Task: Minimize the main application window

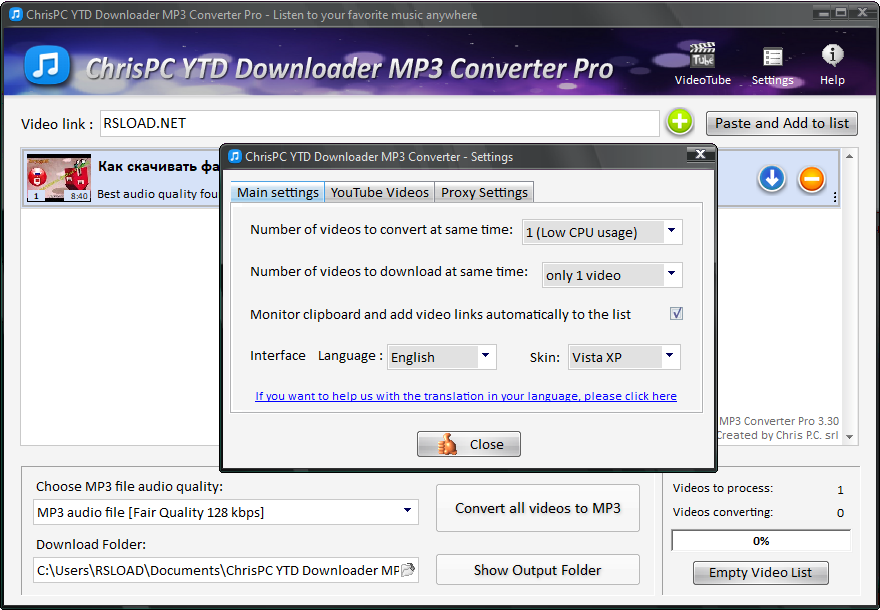Action: [x=824, y=13]
